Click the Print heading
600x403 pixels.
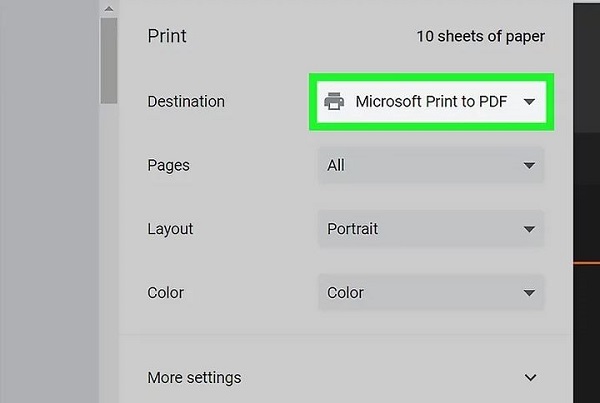167,36
